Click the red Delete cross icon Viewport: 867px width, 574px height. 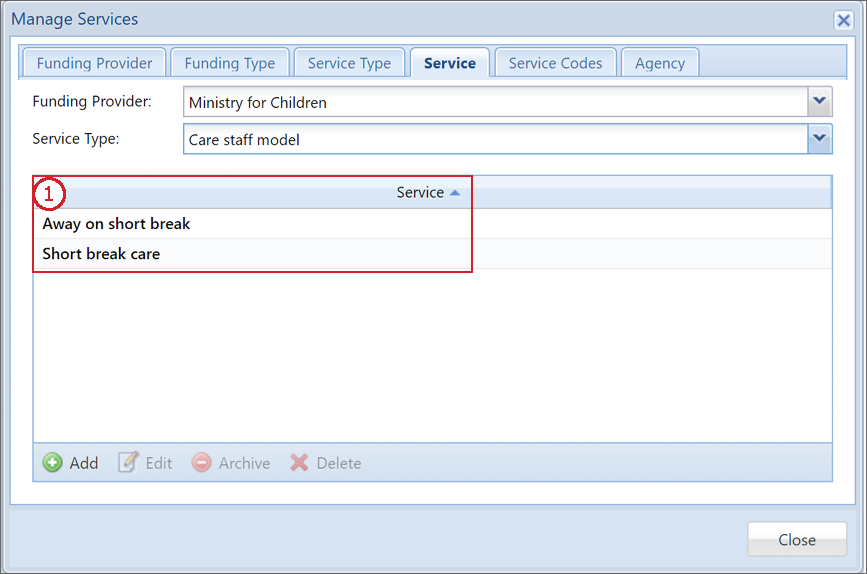coord(299,462)
